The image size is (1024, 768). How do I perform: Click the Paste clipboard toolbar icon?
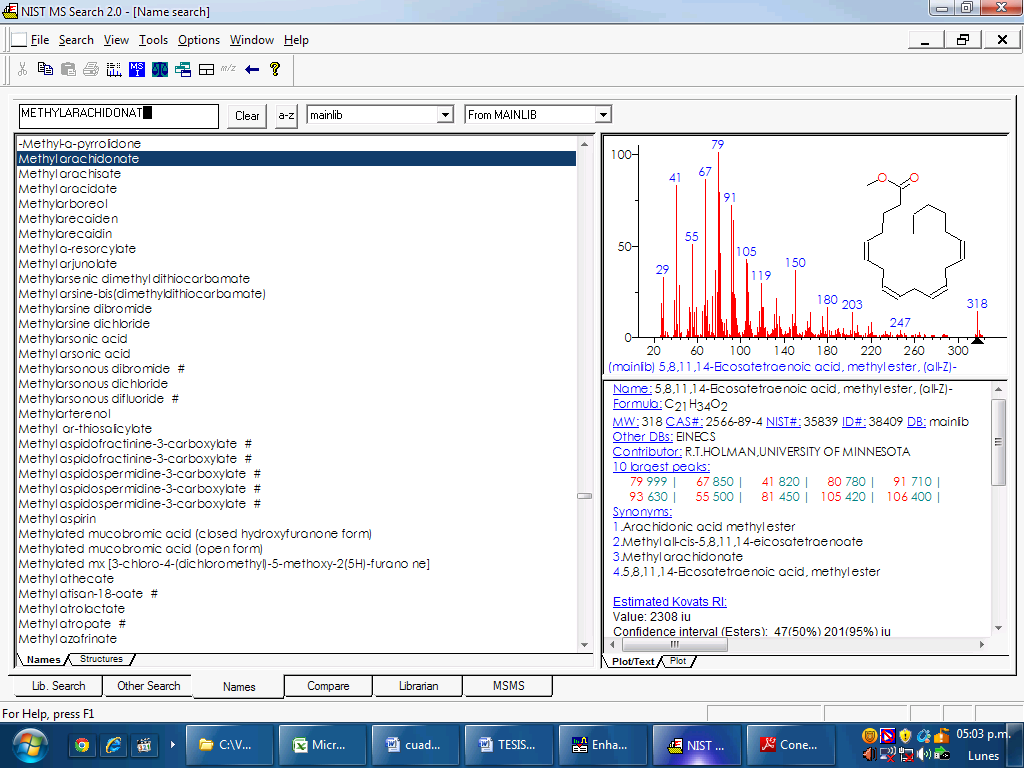pyautogui.click(x=68, y=69)
